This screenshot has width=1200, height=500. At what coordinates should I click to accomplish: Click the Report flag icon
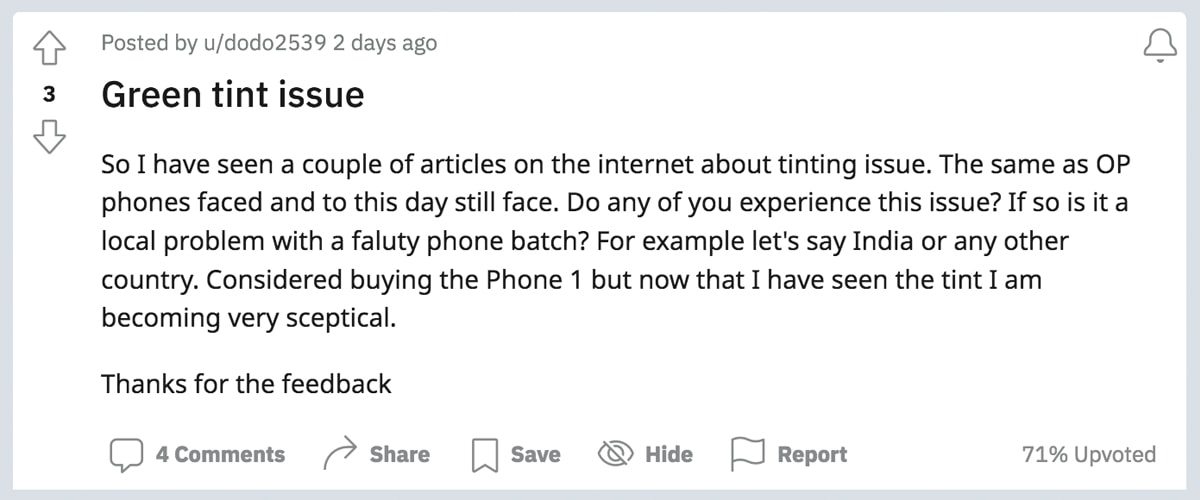748,455
